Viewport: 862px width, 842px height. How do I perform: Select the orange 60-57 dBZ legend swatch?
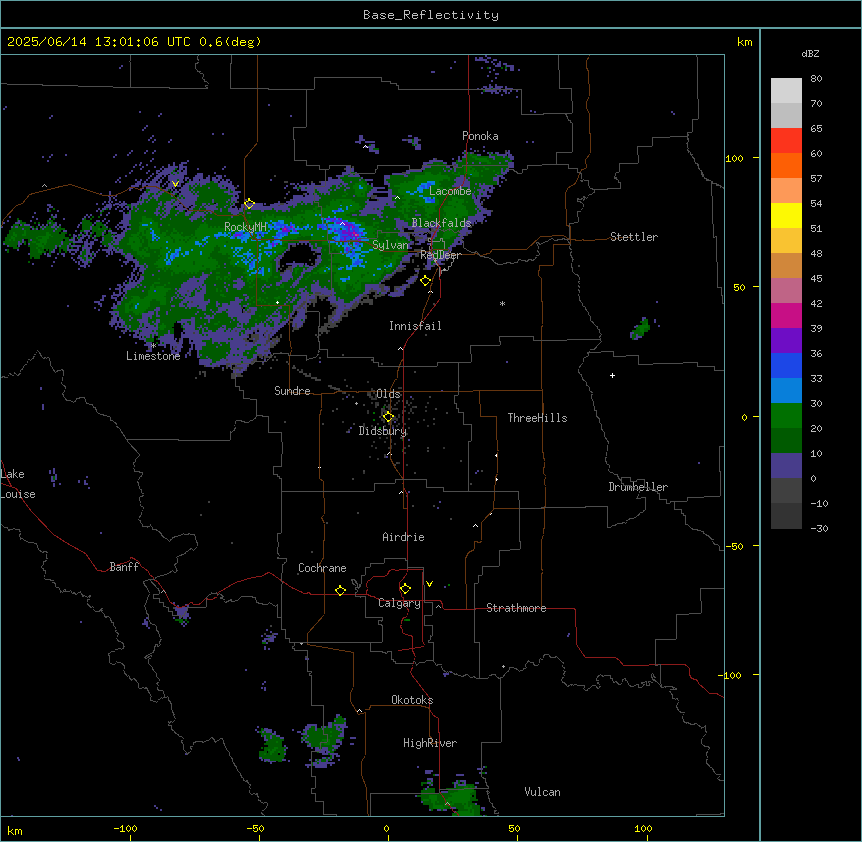coord(786,165)
